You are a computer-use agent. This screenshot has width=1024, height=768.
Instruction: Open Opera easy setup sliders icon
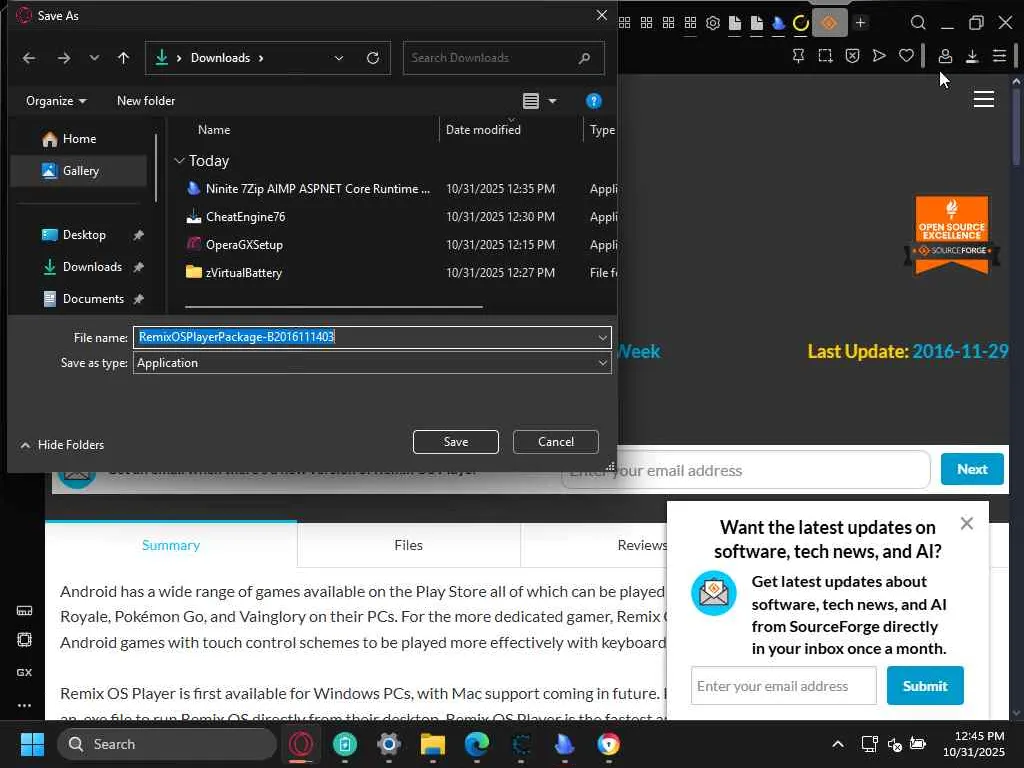pyautogui.click(x=999, y=56)
